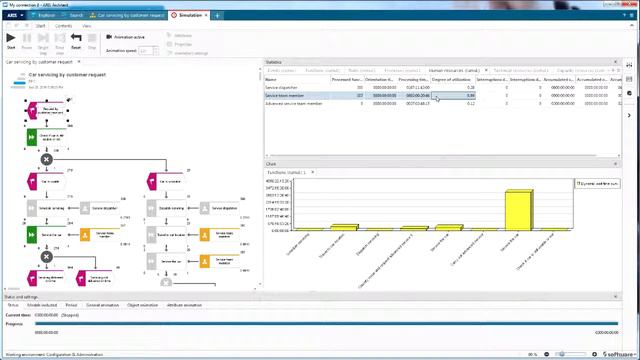The height and width of the screenshot is (360, 640).
Task: Reset the simulation
Action: tap(76, 41)
